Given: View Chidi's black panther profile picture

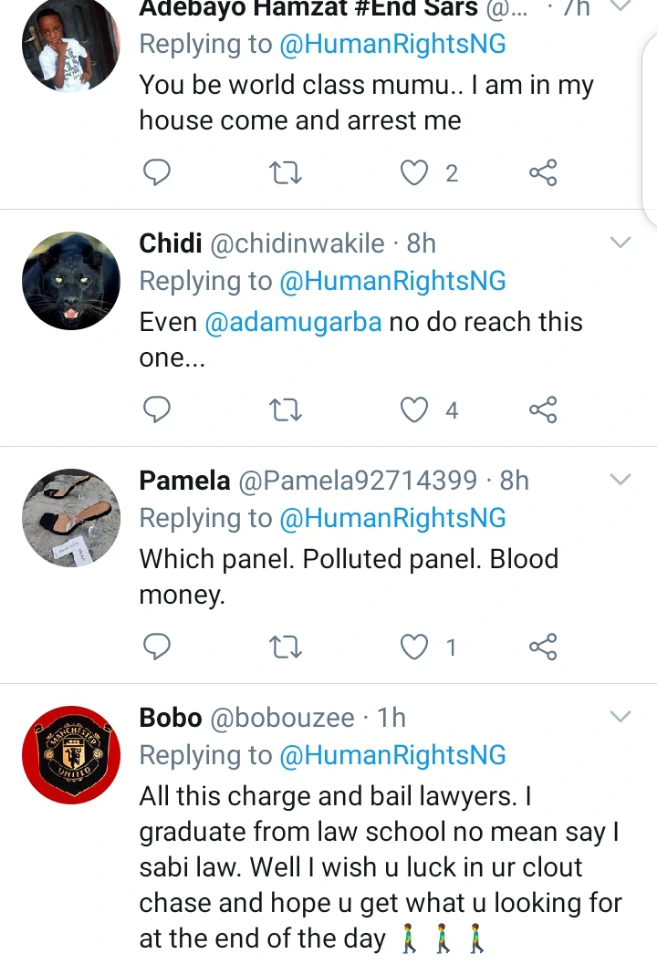Looking at the screenshot, I should tap(71, 281).
